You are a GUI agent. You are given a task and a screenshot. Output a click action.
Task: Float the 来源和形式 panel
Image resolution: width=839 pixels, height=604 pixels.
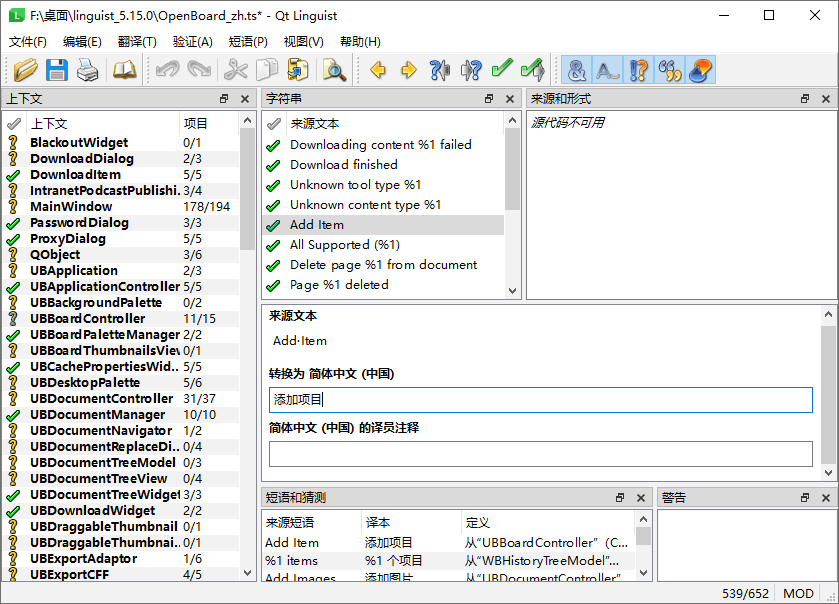(x=805, y=98)
